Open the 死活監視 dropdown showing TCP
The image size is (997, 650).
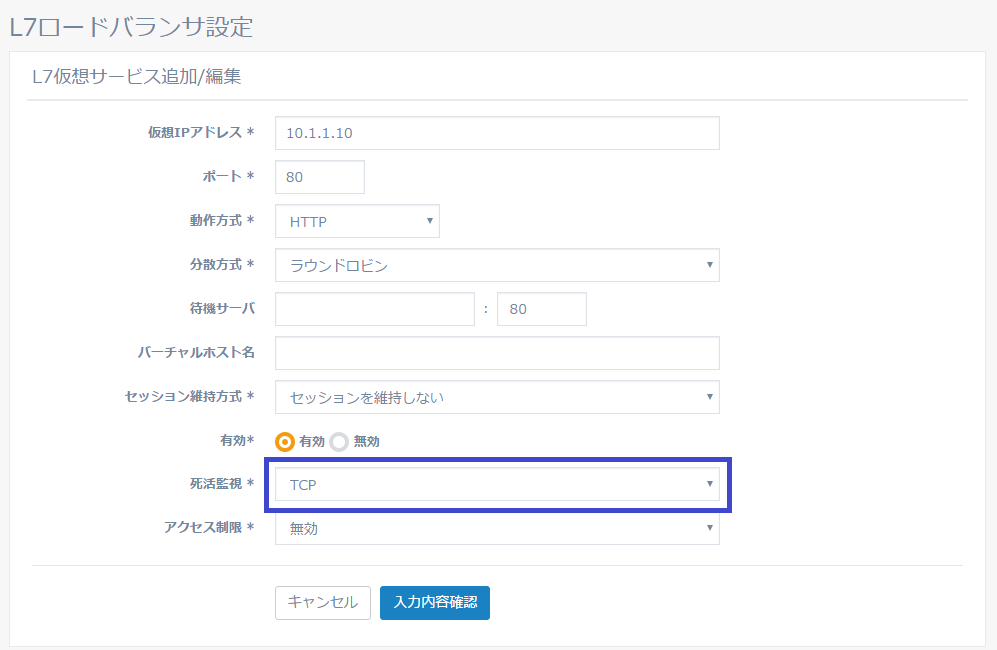click(x=497, y=485)
